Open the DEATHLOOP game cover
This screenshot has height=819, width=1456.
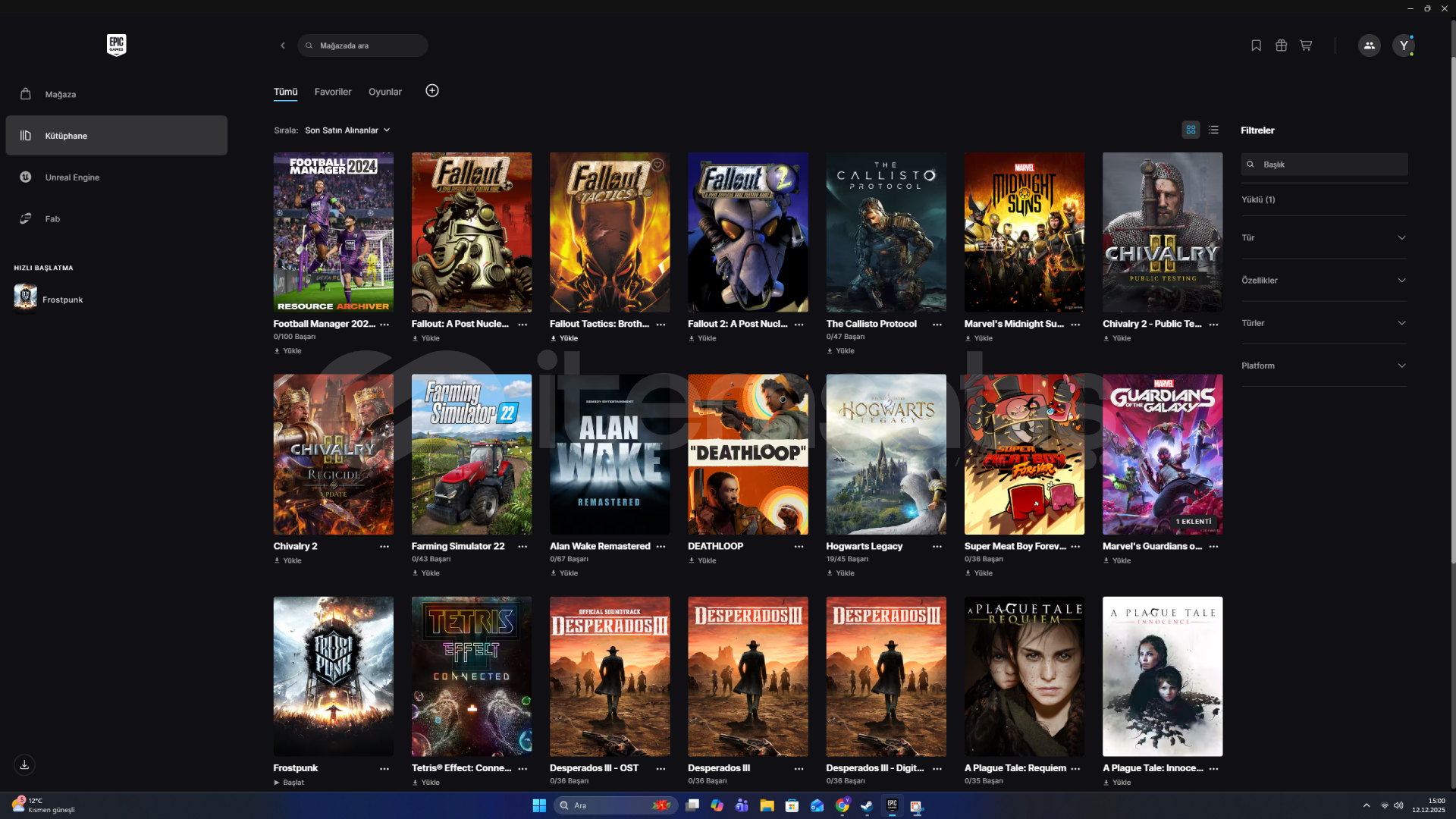coord(748,454)
